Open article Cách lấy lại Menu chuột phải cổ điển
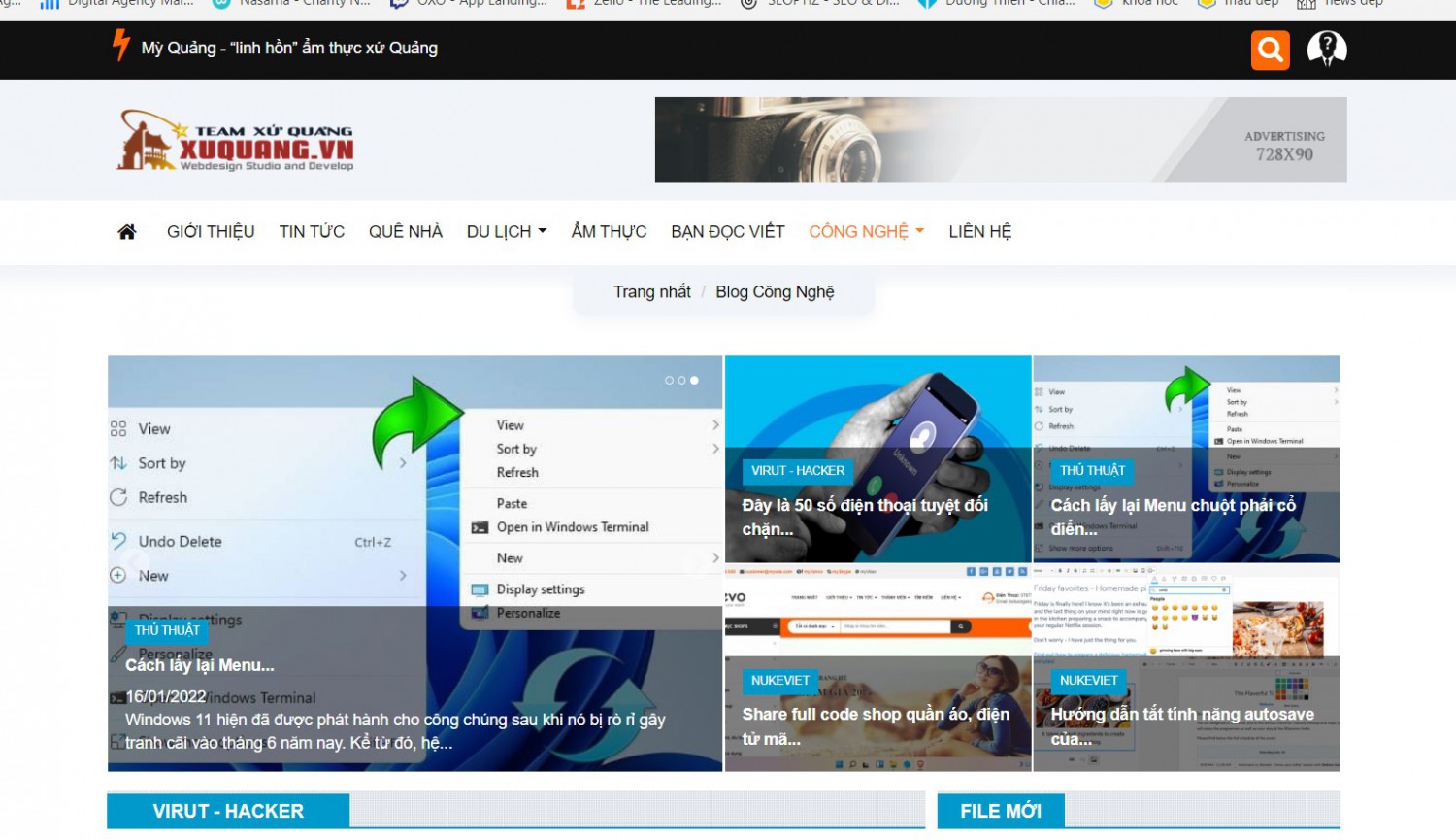This screenshot has width=1456, height=840. tap(1174, 518)
